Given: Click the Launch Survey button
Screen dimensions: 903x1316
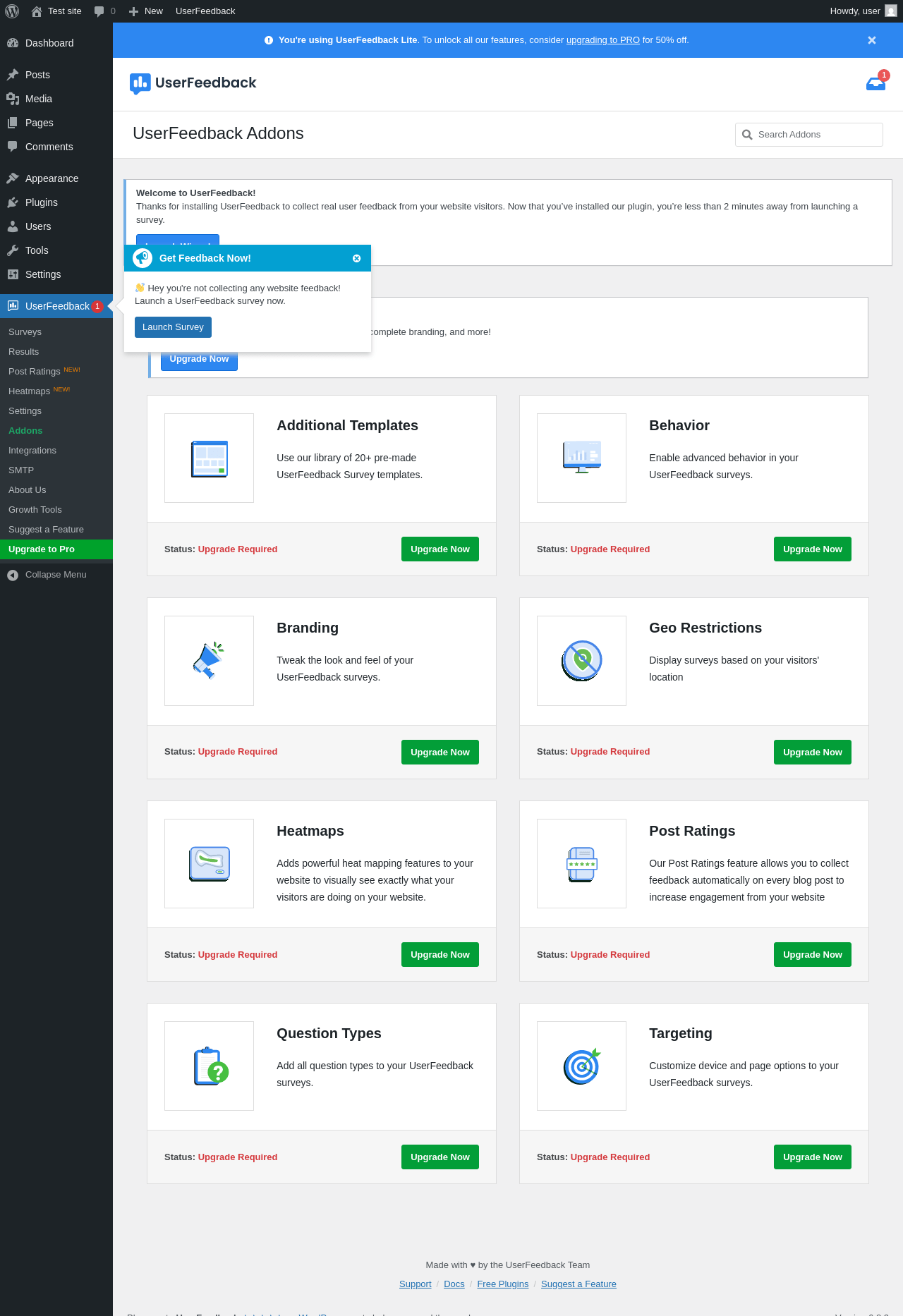Looking at the screenshot, I should [173, 327].
